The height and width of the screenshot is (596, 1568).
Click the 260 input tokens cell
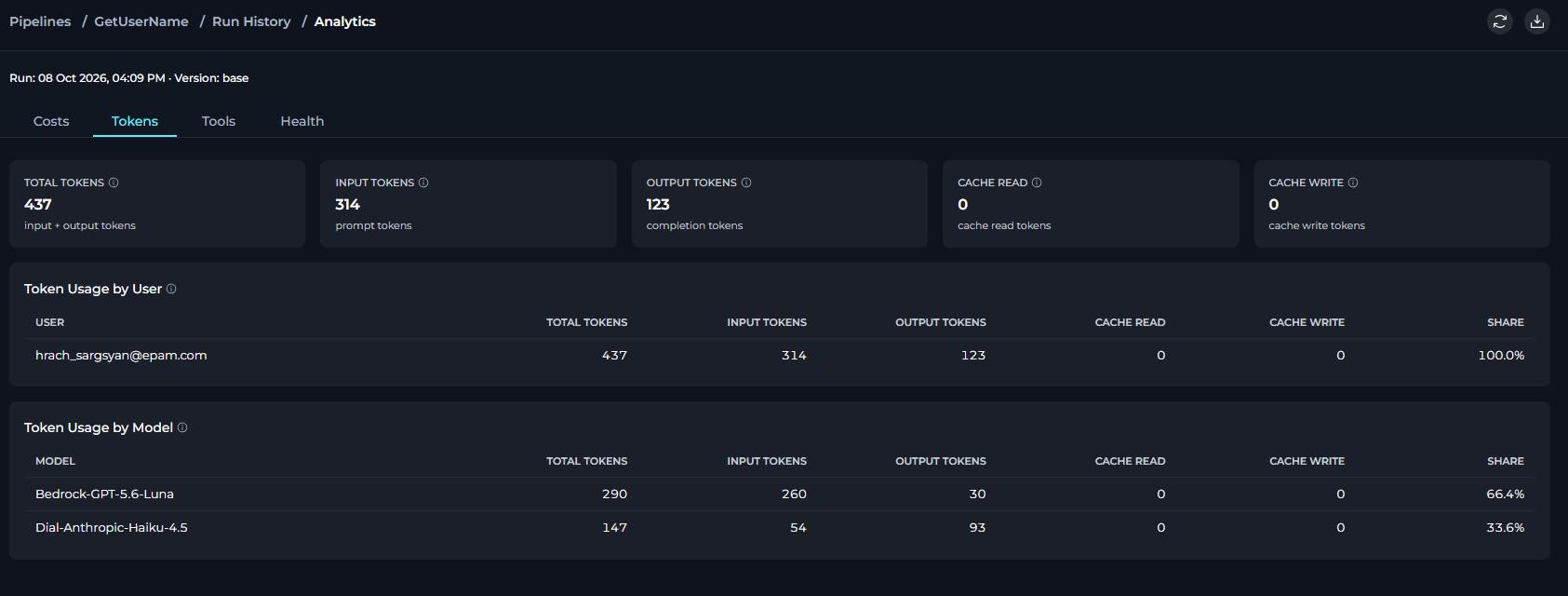(794, 494)
